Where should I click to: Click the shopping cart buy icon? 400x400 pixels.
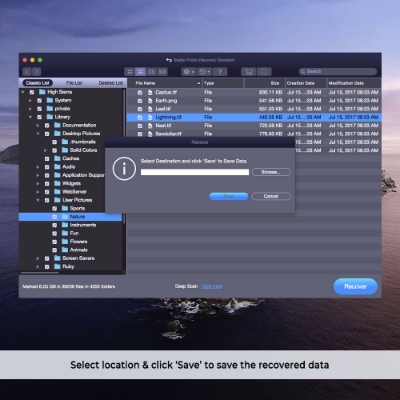coord(248,72)
